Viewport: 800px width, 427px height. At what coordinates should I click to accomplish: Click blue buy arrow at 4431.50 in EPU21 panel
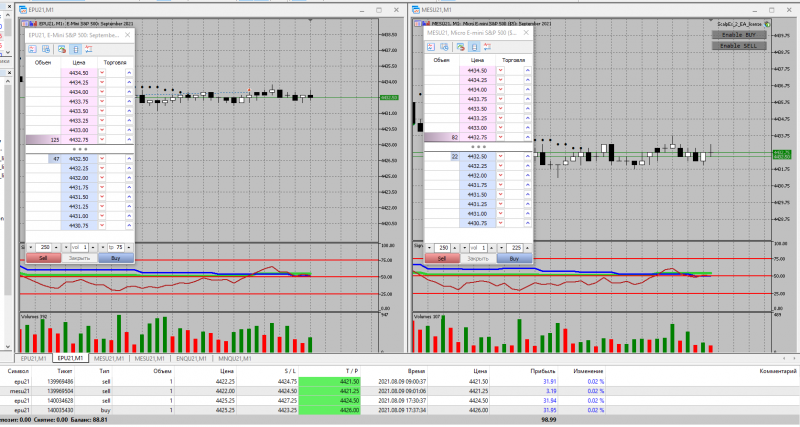pyautogui.click(x=129, y=197)
